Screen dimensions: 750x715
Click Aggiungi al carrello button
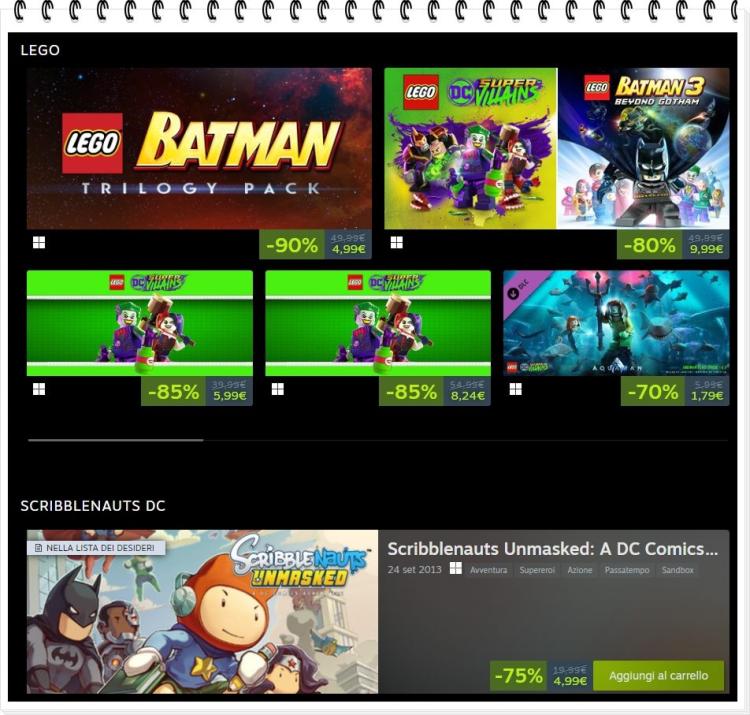pyautogui.click(x=659, y=676)
